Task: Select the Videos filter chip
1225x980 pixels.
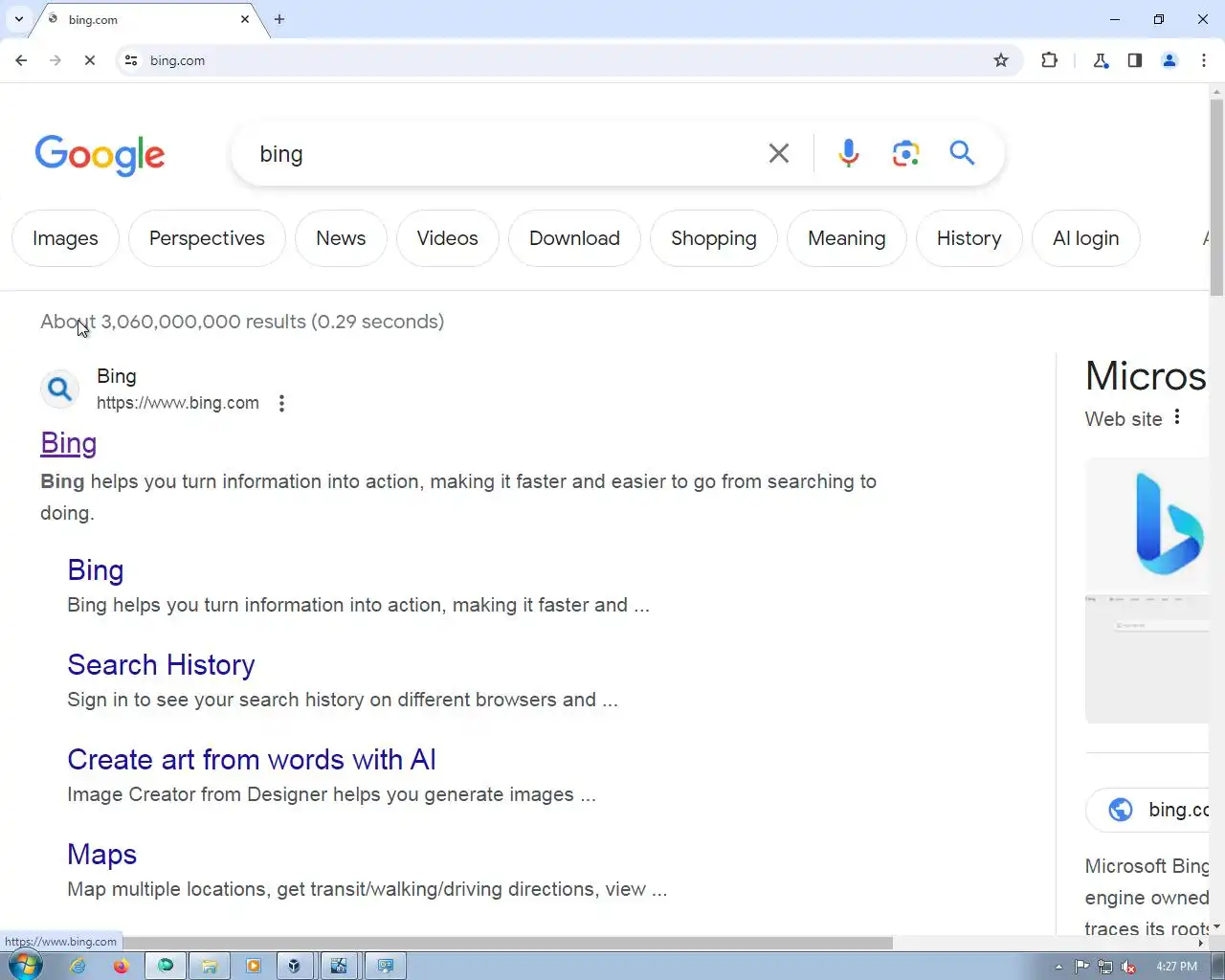Action: click(447, 238)
